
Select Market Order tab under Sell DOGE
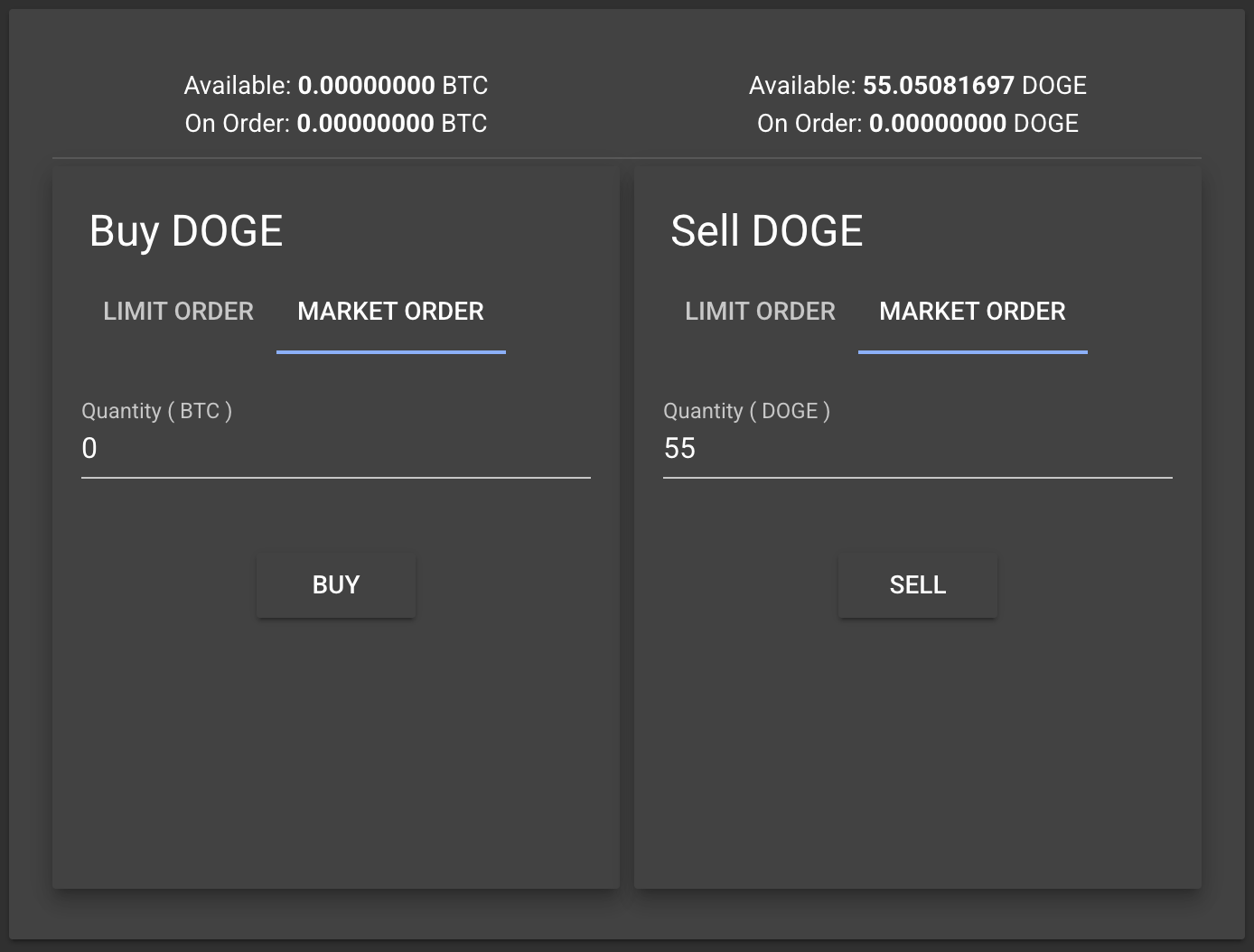(x=972, y=312)
